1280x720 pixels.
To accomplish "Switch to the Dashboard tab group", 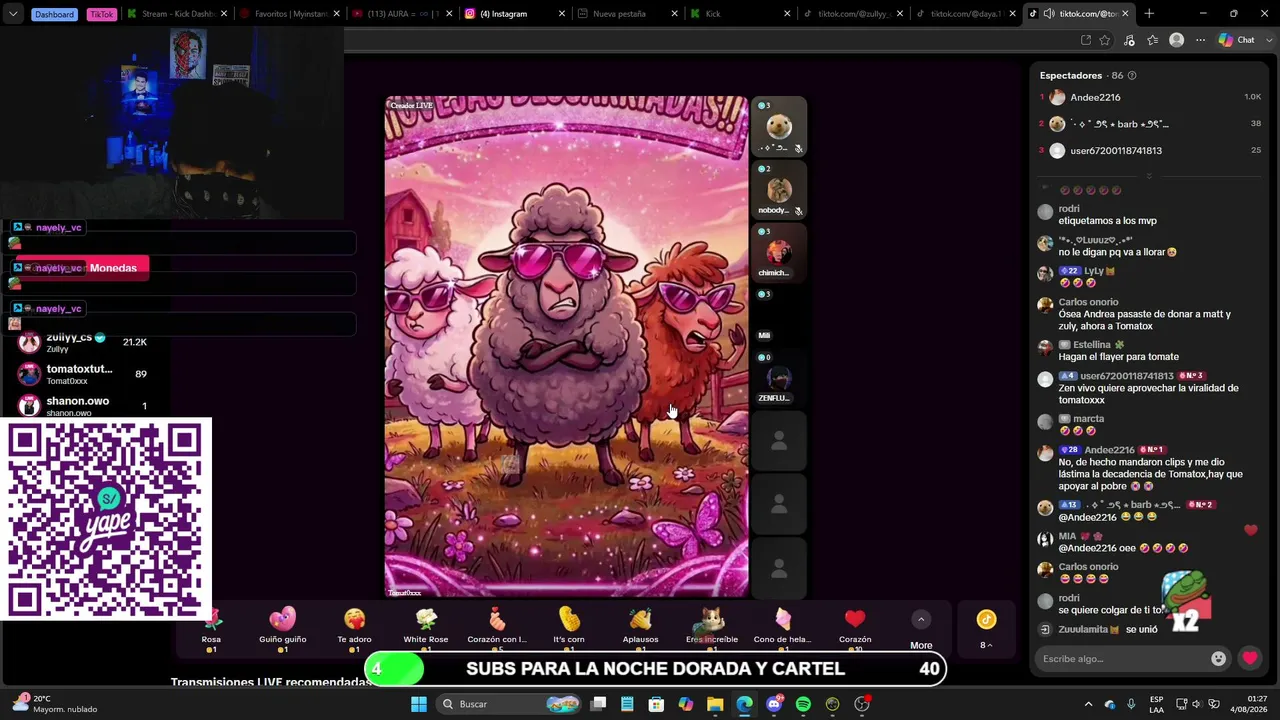I will [54, 14].
